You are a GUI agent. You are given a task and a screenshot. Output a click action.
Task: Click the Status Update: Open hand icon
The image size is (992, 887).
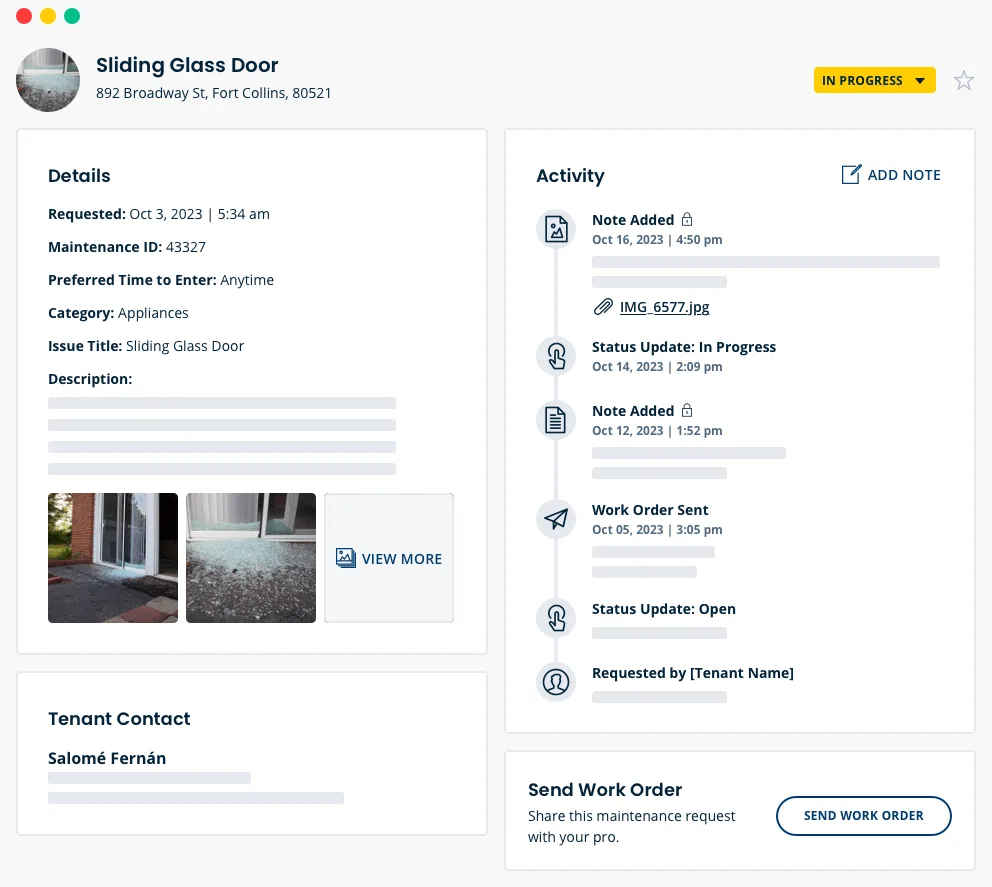click(x=556, y=618)
